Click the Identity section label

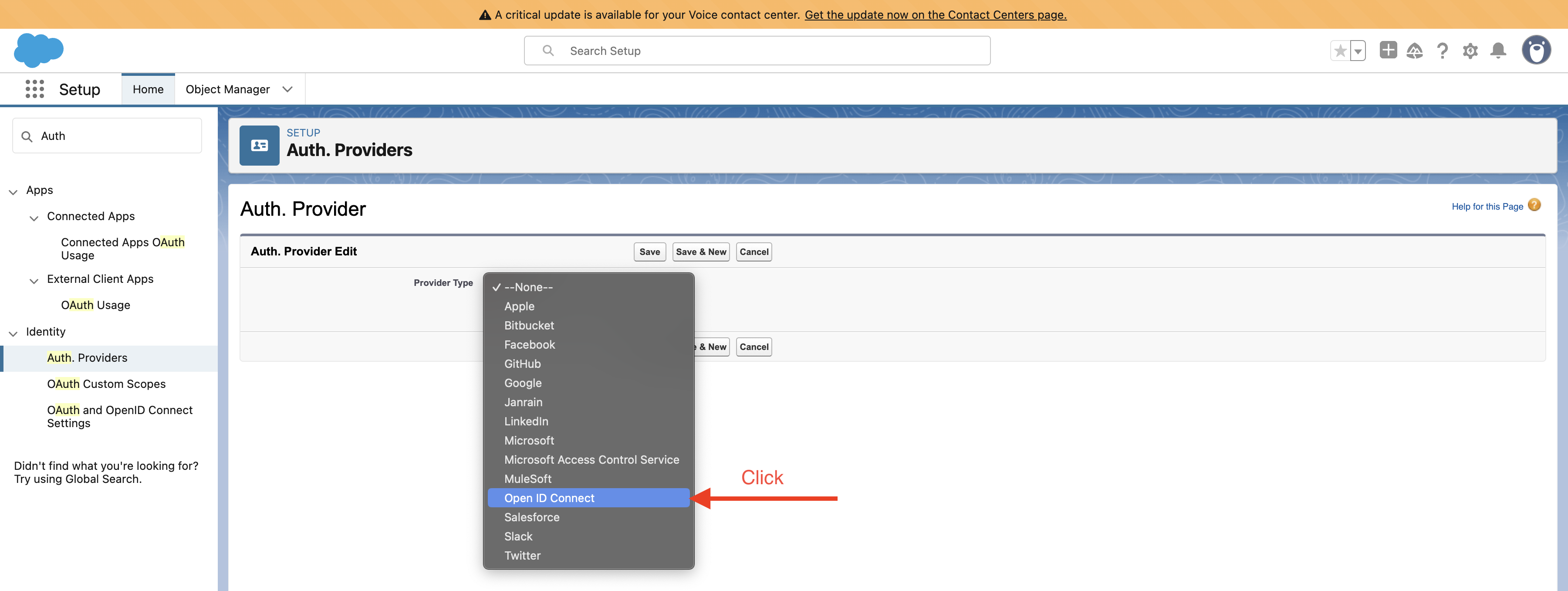(x=46, y=331)
